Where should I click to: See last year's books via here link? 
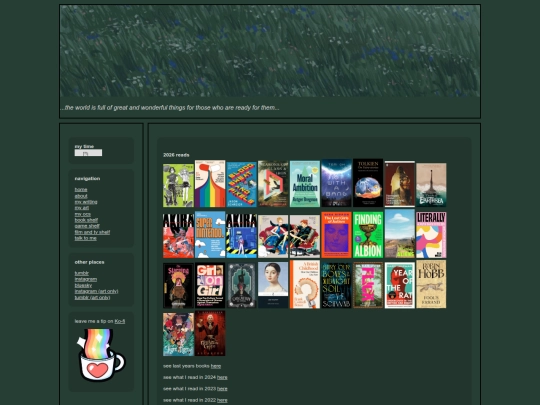216,366
